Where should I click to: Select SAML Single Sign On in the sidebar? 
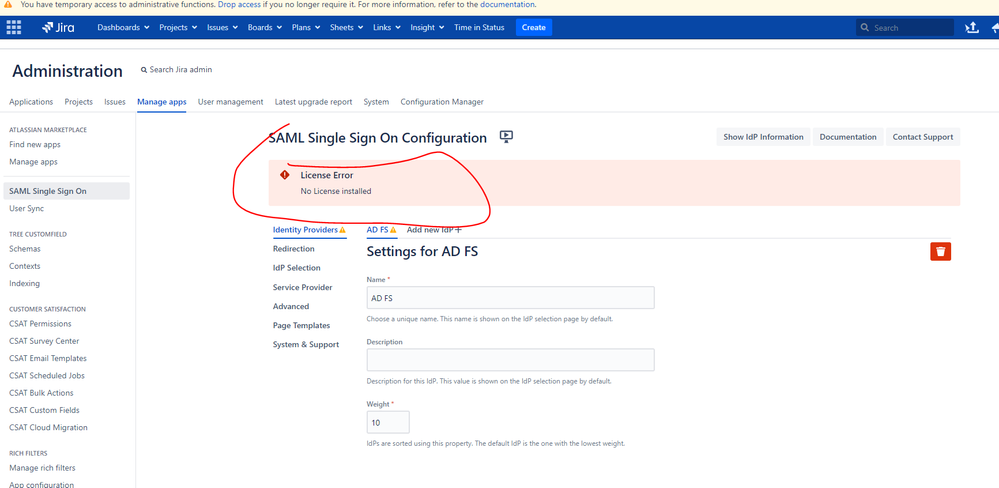click(x=66, y=191)
